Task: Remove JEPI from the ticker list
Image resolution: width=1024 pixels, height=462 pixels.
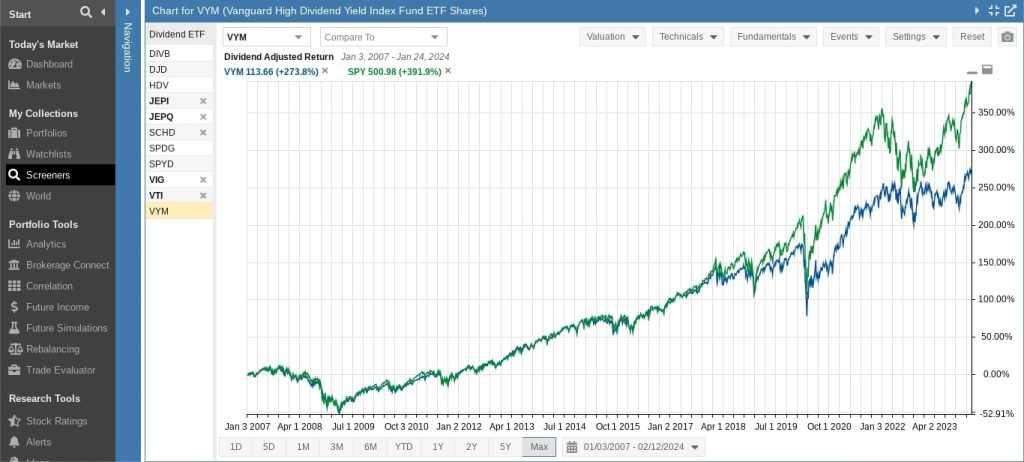Action: point(203,101)
